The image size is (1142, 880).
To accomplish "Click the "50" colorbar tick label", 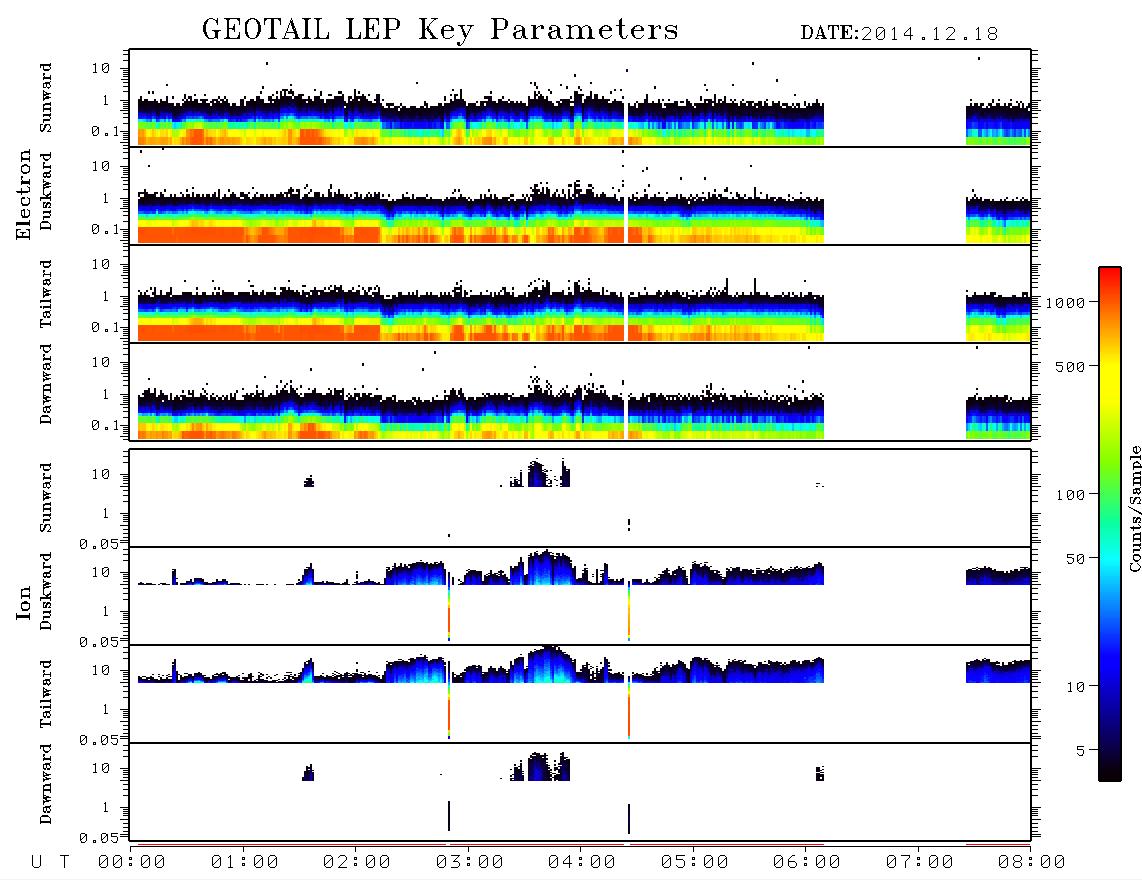I will [x=1076, y=559].
